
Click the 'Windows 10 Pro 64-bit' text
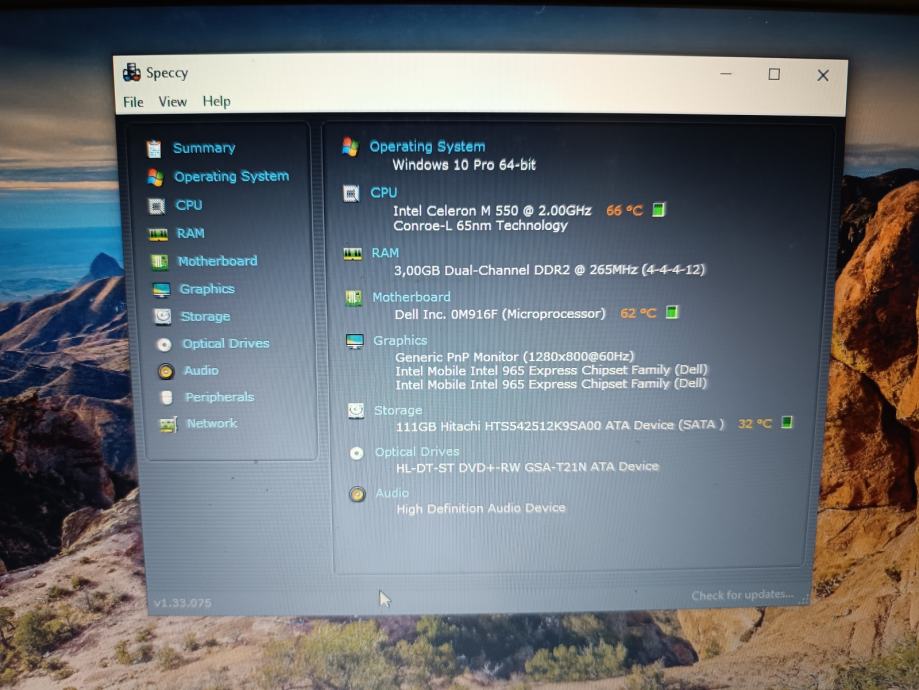click(x=464, y=165)
